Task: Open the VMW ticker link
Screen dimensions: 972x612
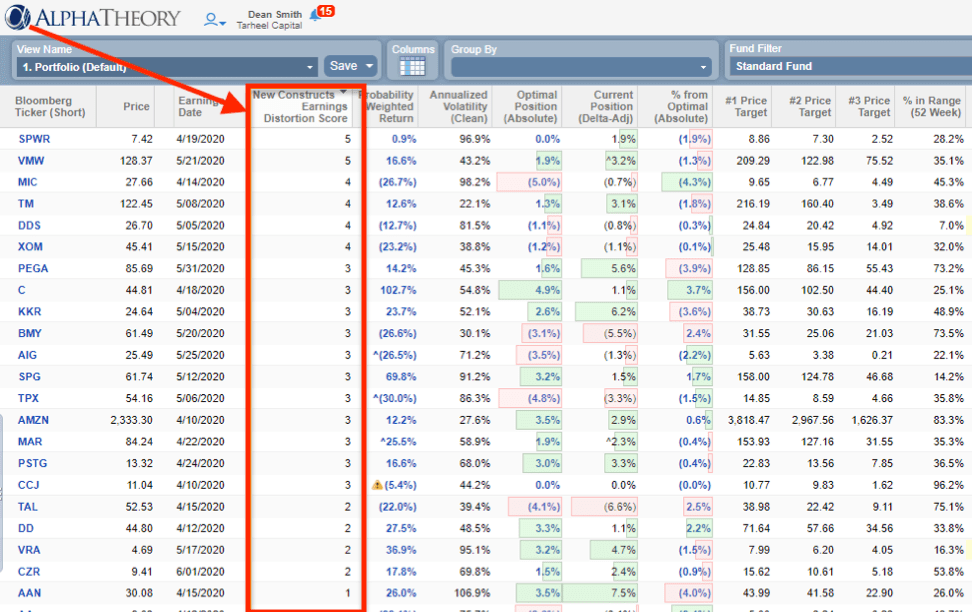Action: [31, 161]
